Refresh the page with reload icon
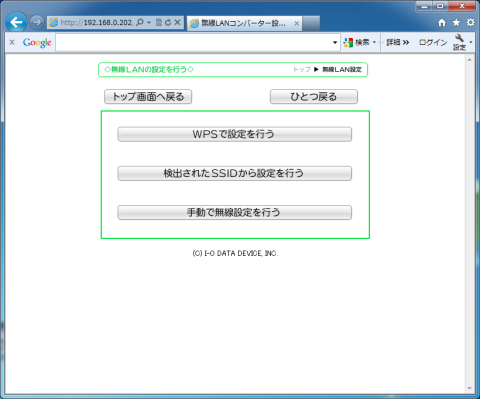This screenshot has width=480, height=399. pos(168,22)
